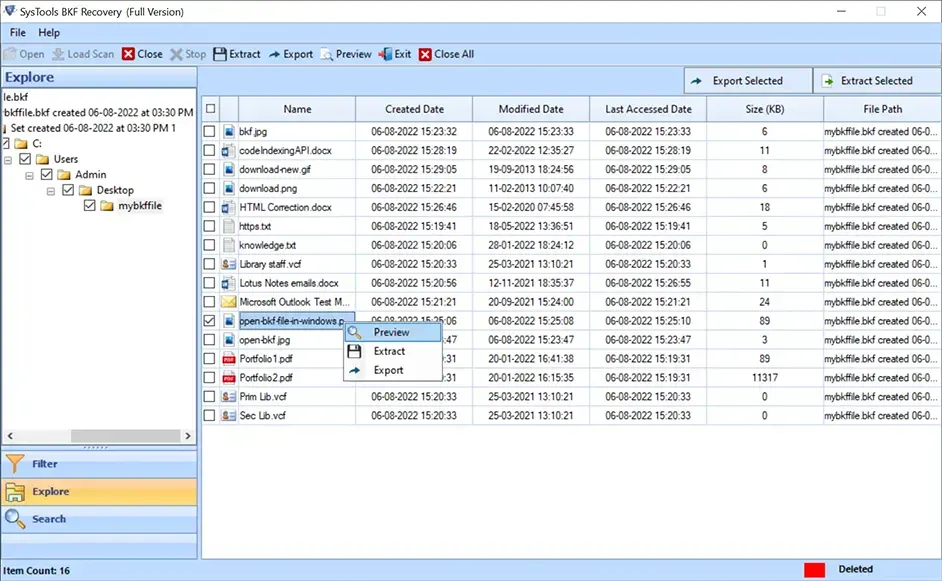Check the box for Prim Lib.vcf
This screenshot has width=942, height=581.
tap(209, 397)
